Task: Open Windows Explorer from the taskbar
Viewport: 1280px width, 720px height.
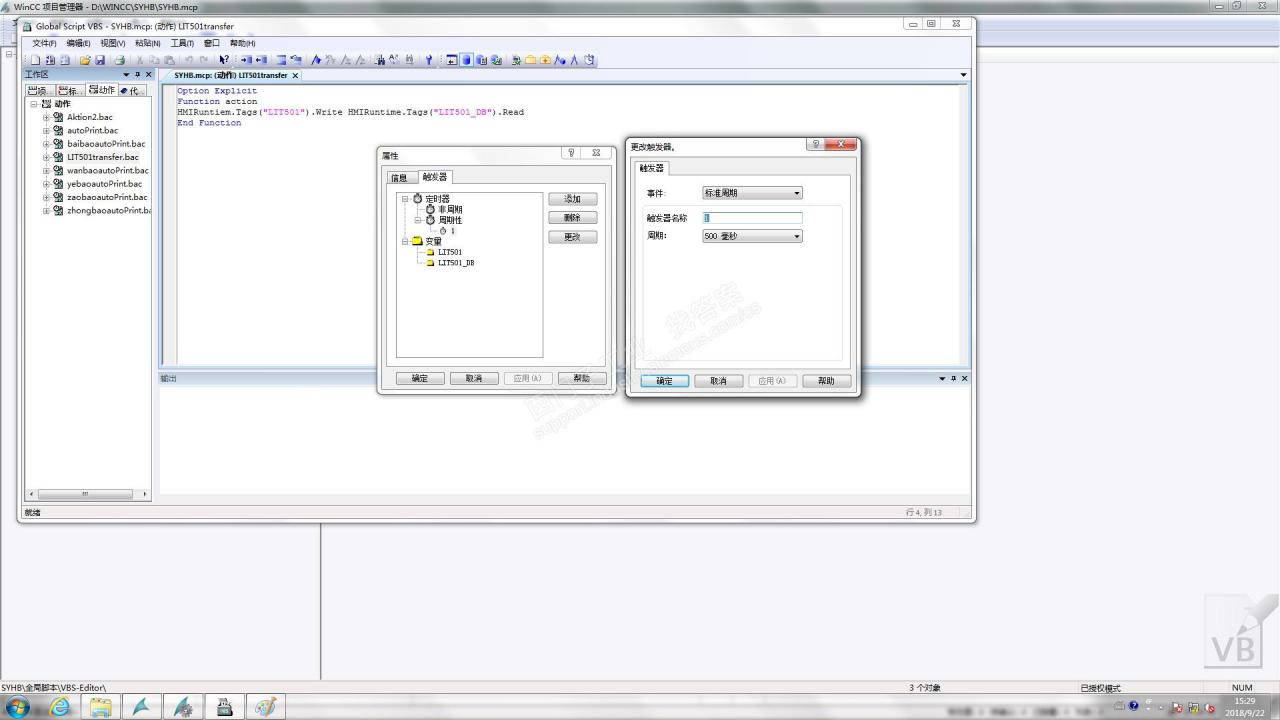Action: point(101,707)
